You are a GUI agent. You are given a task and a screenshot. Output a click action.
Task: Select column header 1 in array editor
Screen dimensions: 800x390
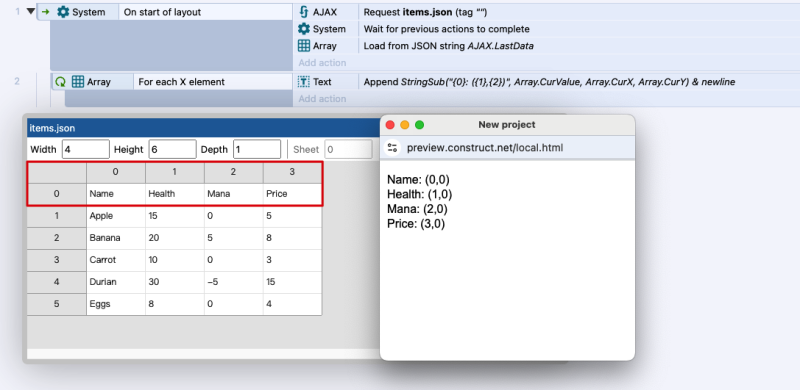[x=174, y=172]
